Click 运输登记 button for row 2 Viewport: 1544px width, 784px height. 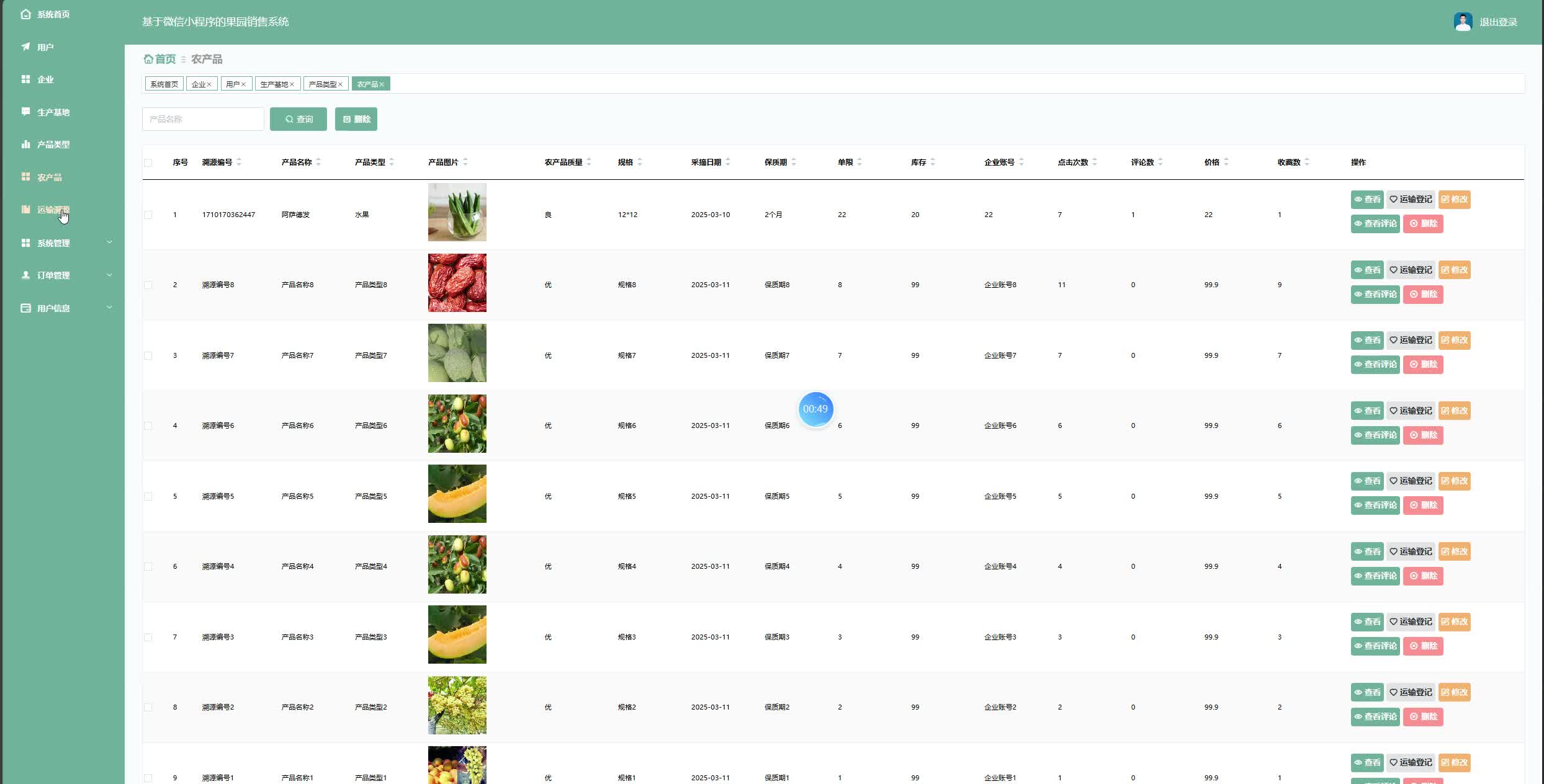(x=1411, y=270)
